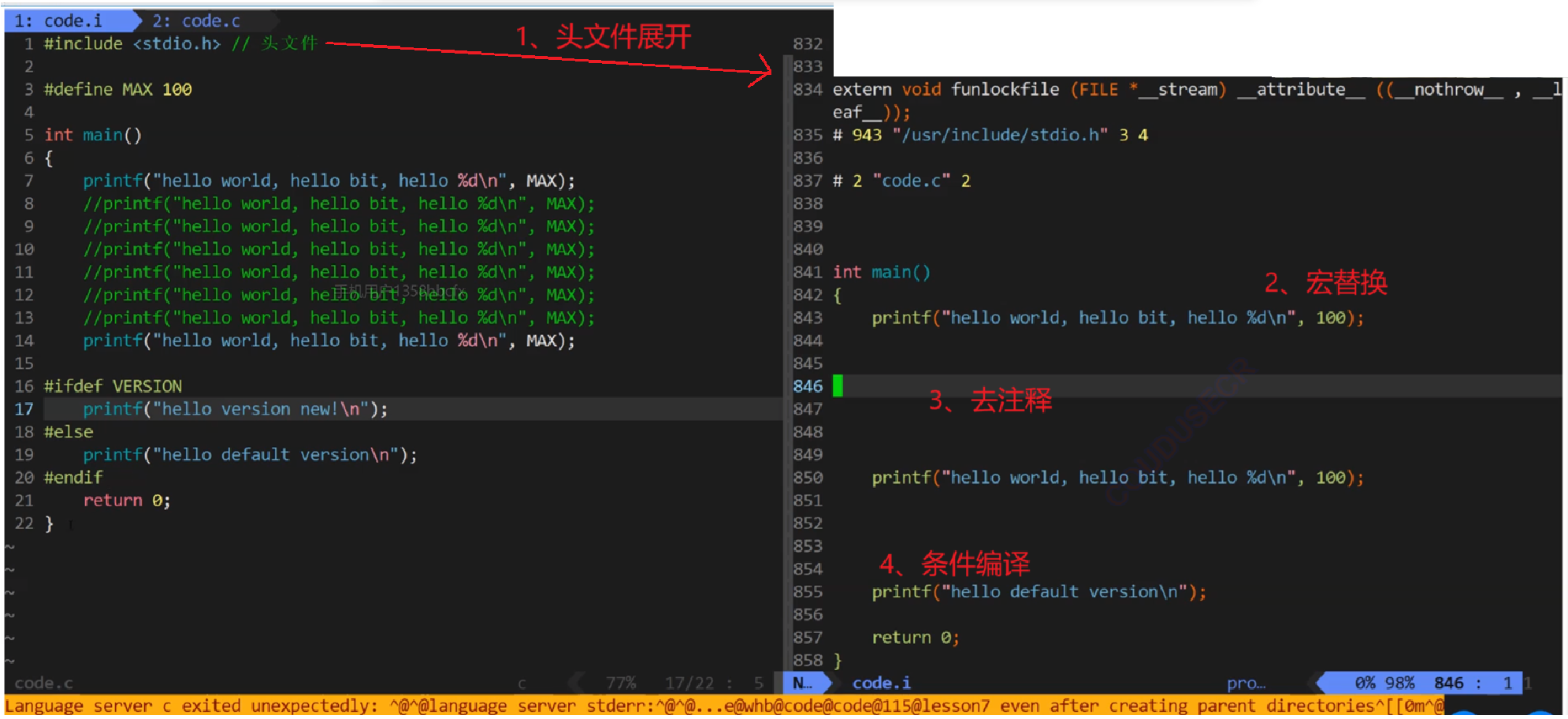Screen dimensions: 1568x719
Task: Click the "77%" scroll percentage indicator
Action: (621, 683)
